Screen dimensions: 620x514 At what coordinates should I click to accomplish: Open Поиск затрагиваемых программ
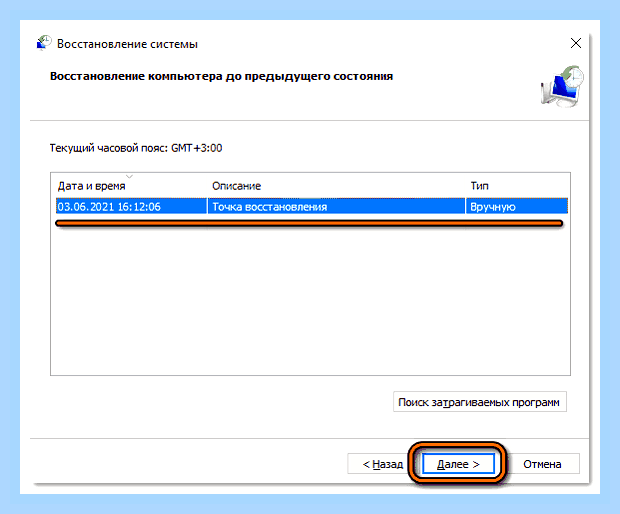coord(480,402)
